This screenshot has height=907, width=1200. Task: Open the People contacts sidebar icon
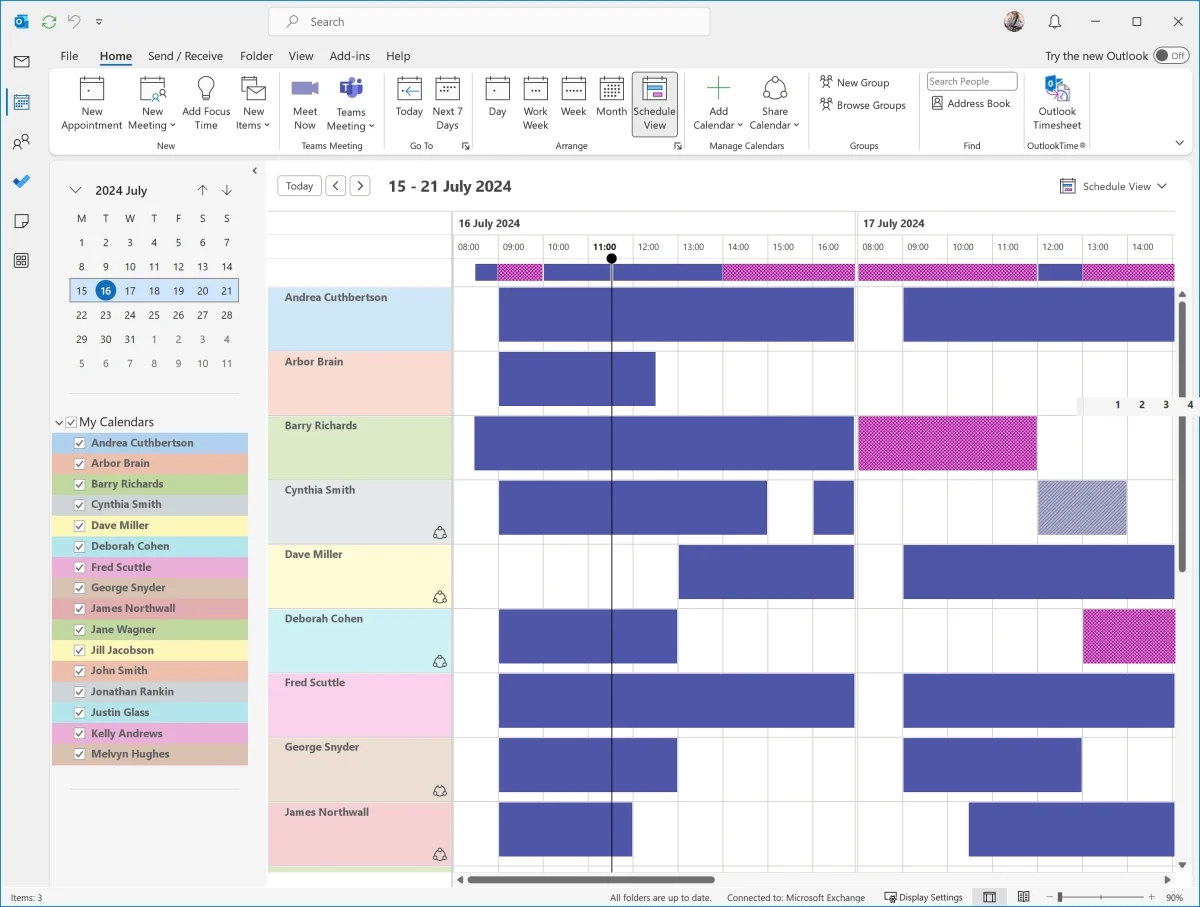point(21,142)
